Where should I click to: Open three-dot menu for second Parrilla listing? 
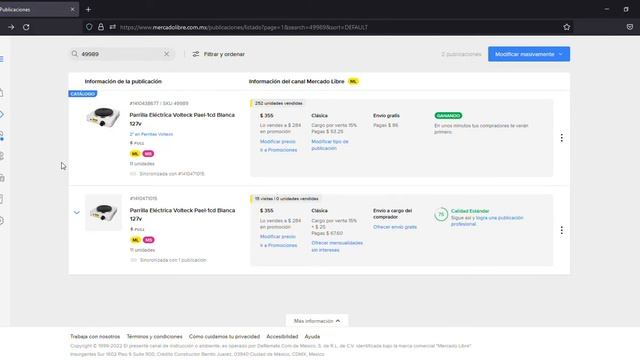pos(562,230)
